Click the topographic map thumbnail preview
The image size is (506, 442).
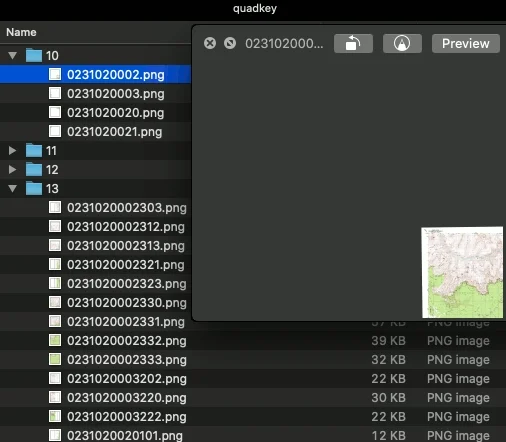pos(462,272)
